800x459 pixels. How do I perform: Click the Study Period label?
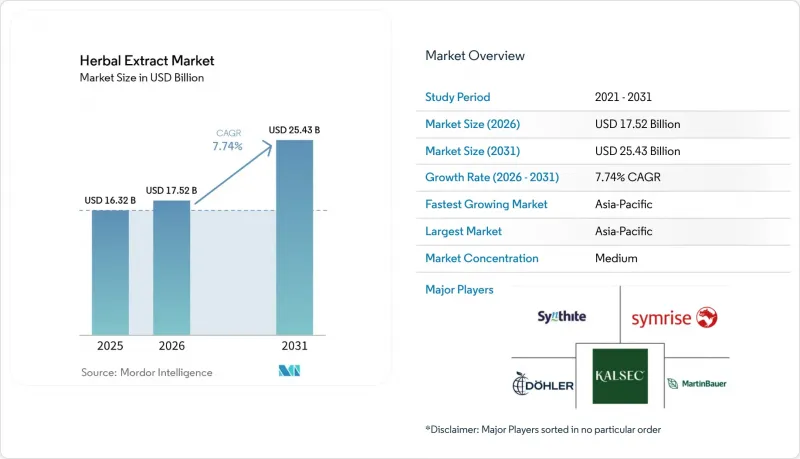pos(458,97)
